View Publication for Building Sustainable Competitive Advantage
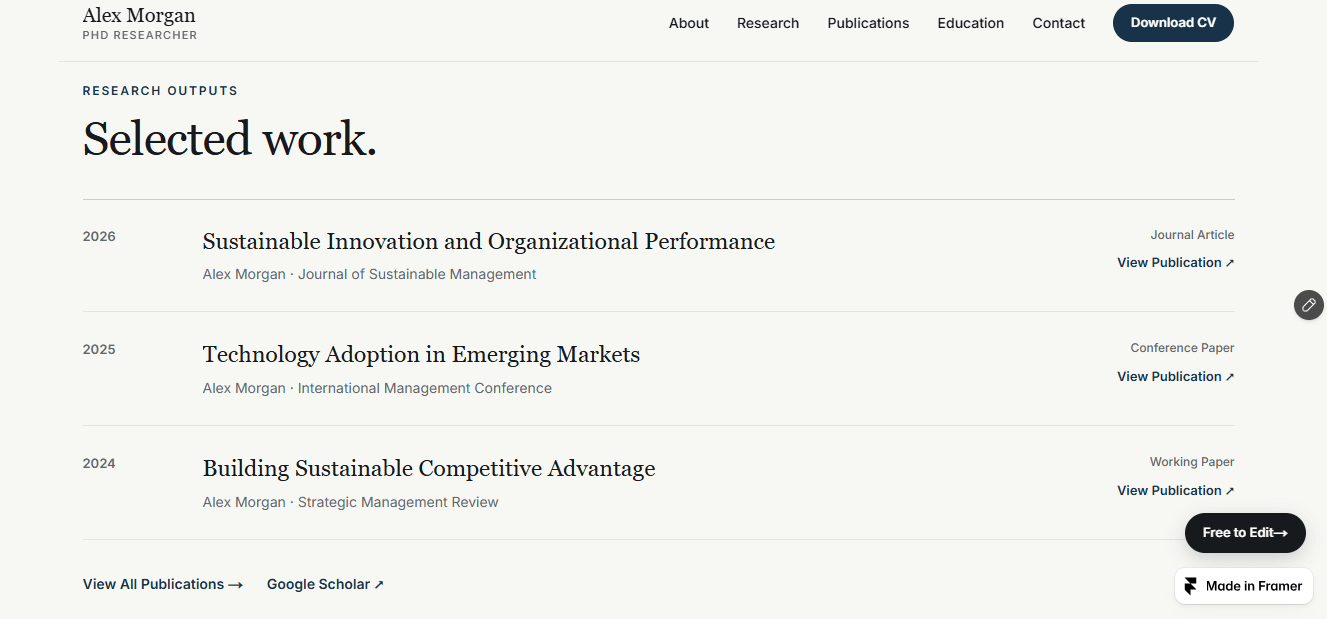 coord(1176,491)
